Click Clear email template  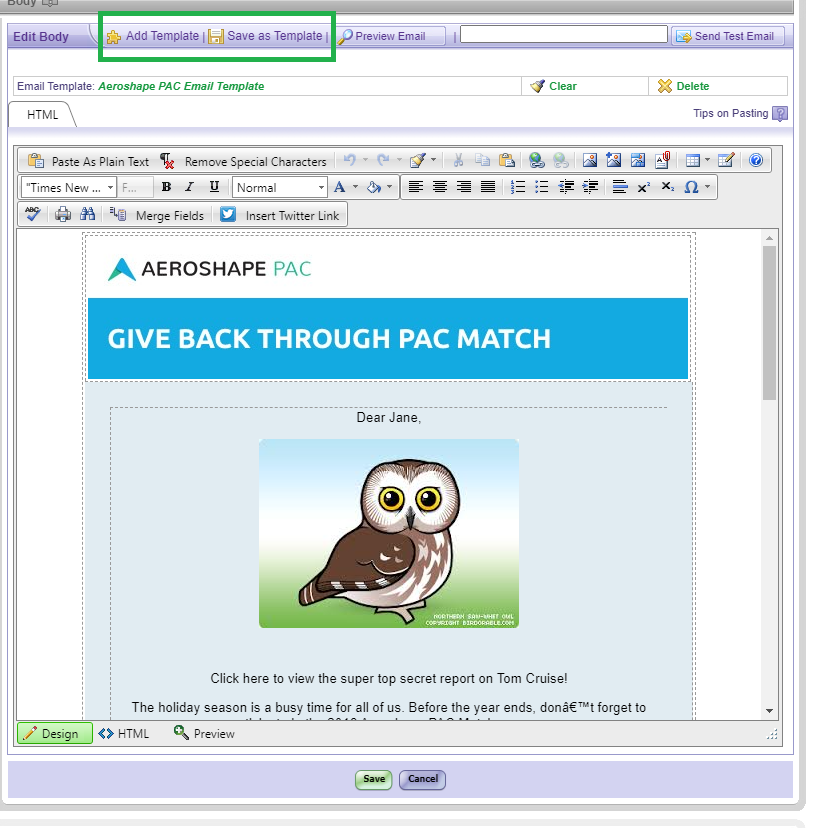(x=553, y=86)
